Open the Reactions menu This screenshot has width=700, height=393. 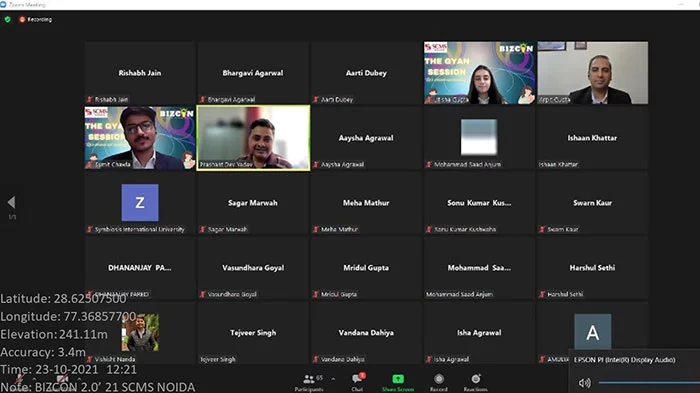pos(475,382)
